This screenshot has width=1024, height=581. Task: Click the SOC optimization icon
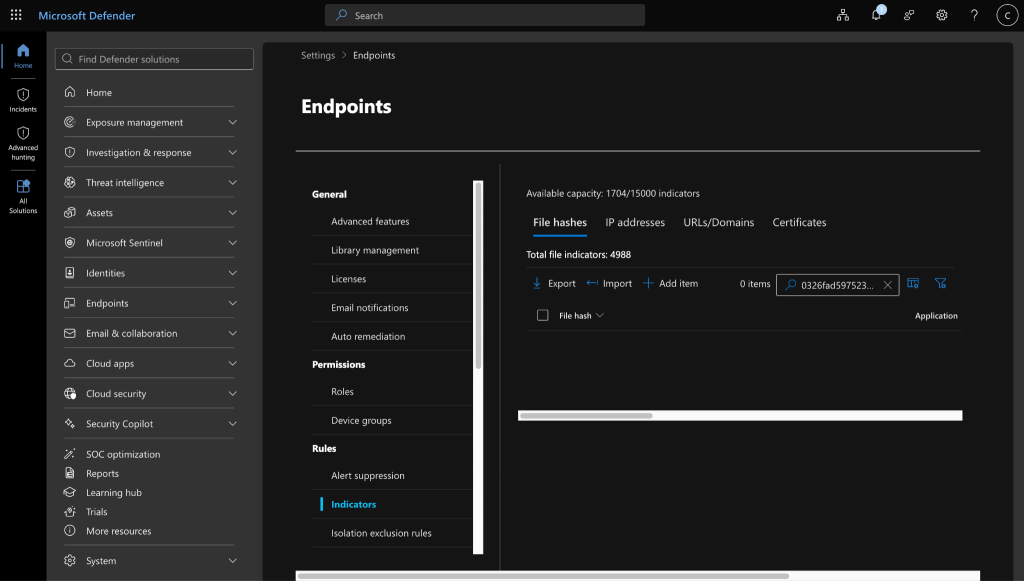[70, 454]
